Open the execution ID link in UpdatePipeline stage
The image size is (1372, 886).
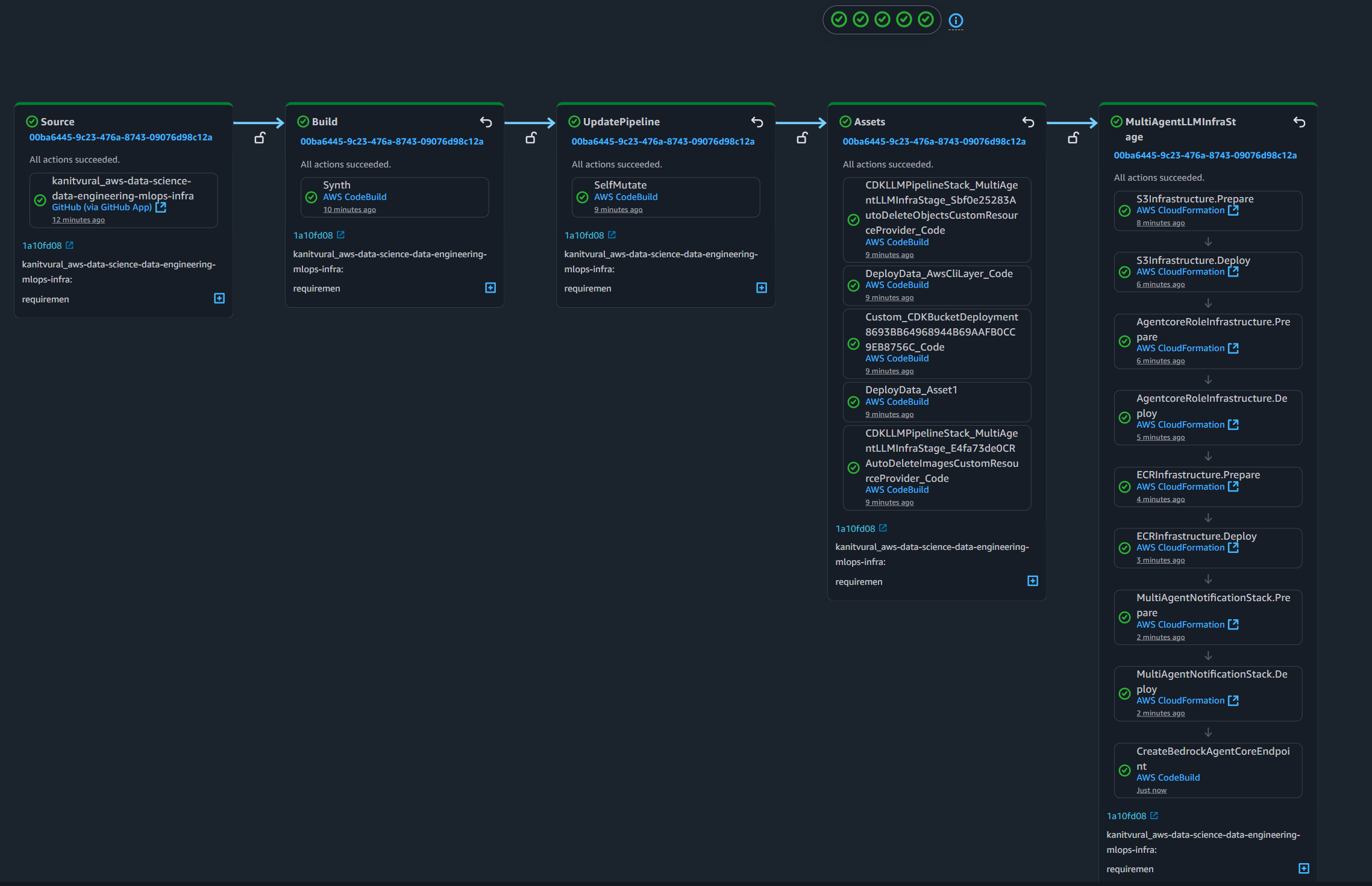pos(663,142)
